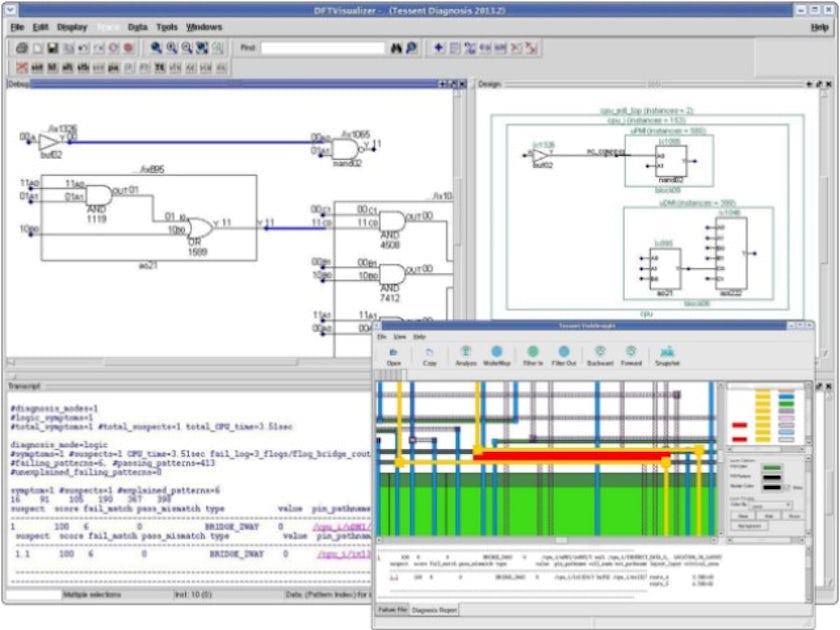Switch to the Diagnosis Report tab
840x630 pixels.
(434, 608)
